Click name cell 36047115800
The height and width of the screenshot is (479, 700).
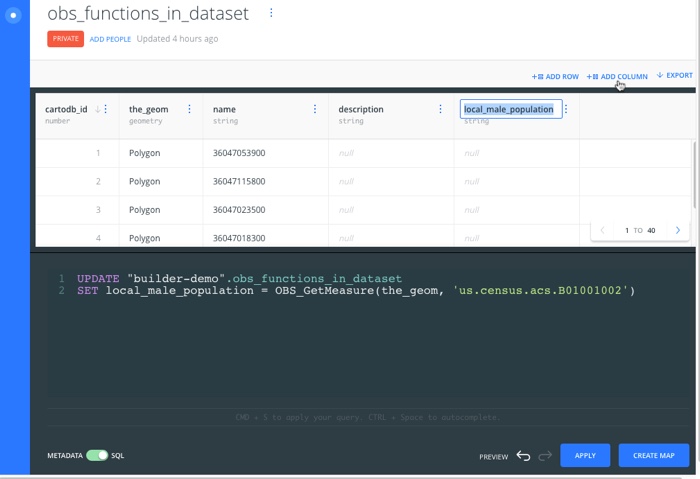[239, 182]
